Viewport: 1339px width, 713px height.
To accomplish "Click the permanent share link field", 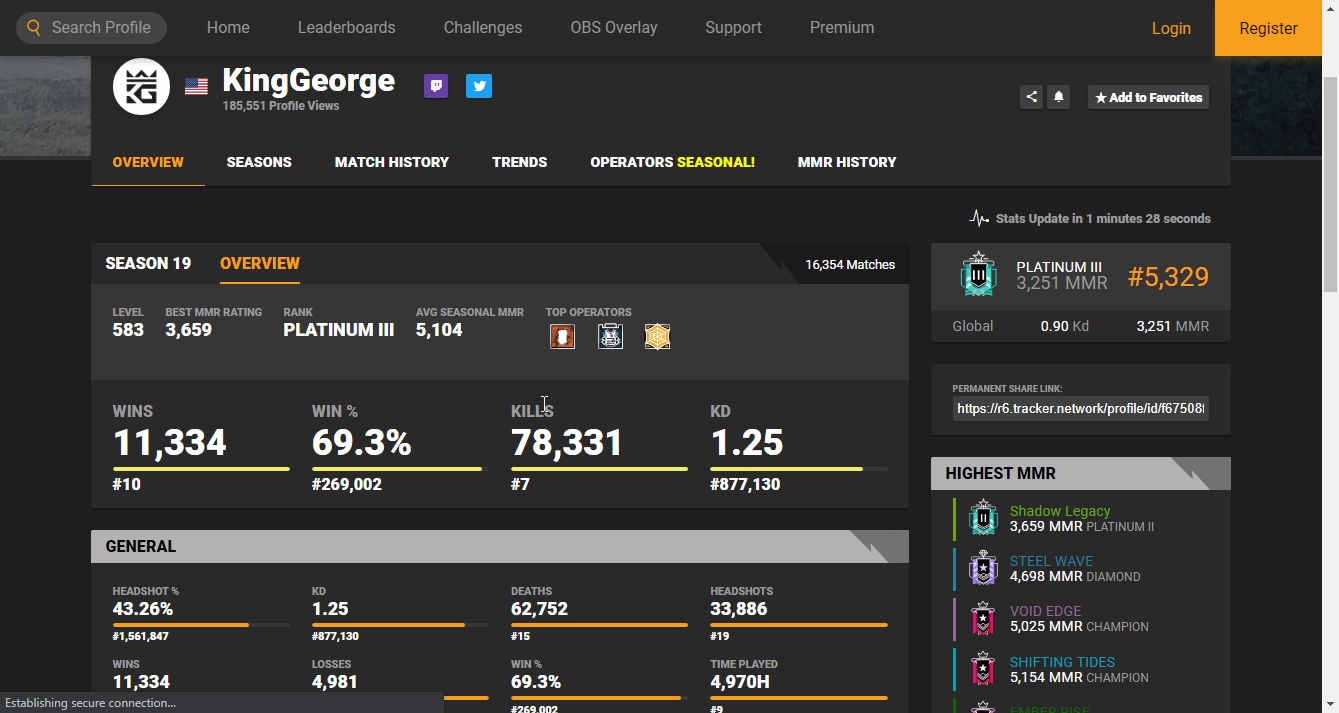I will pos(1080,408).
